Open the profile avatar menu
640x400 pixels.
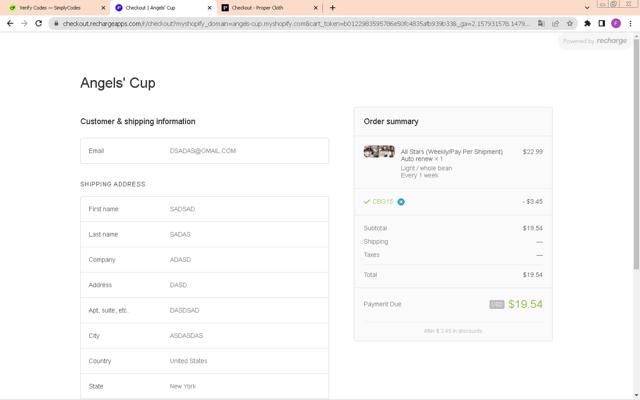click(616, 24)
